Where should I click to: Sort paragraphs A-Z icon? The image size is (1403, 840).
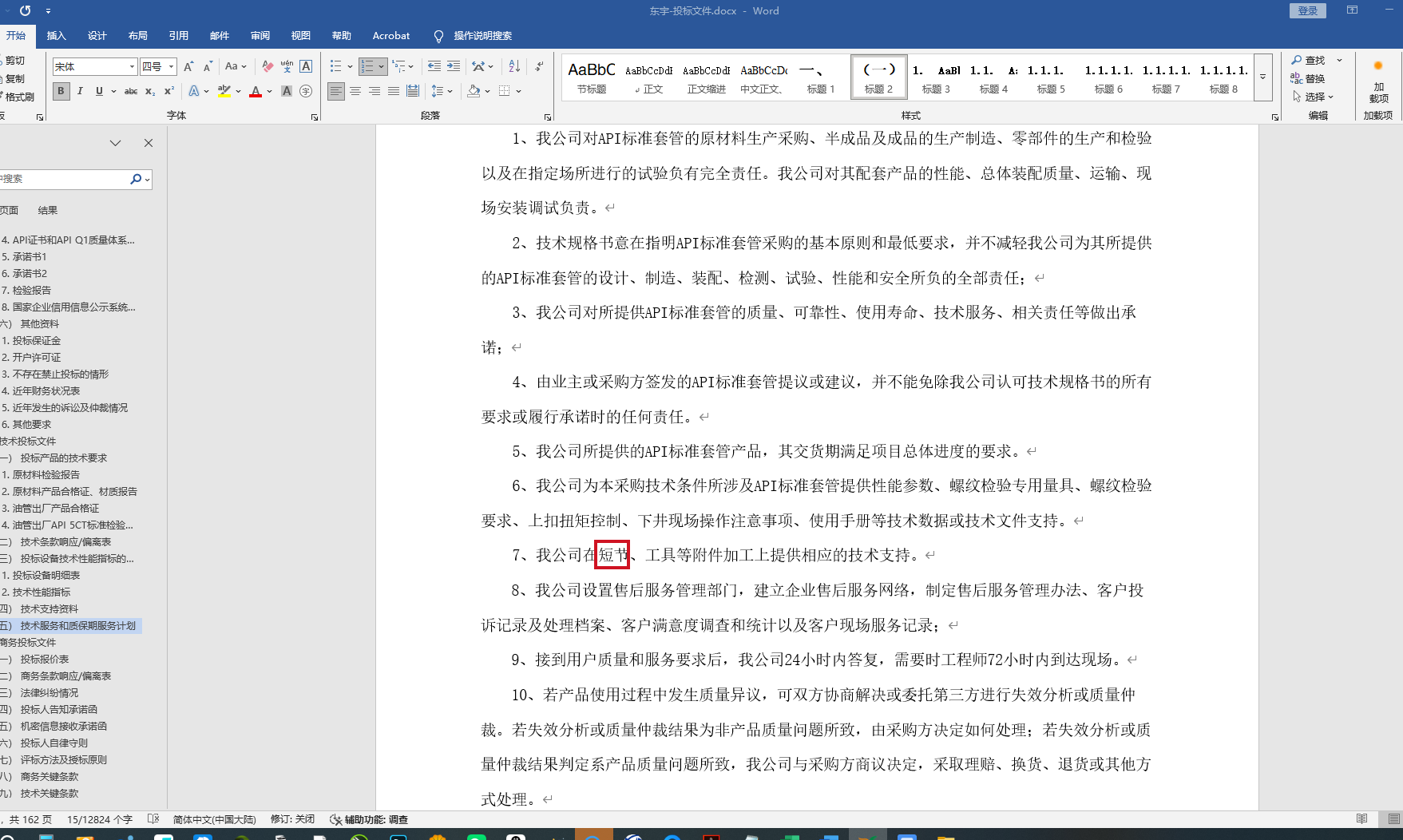point(514,66)
